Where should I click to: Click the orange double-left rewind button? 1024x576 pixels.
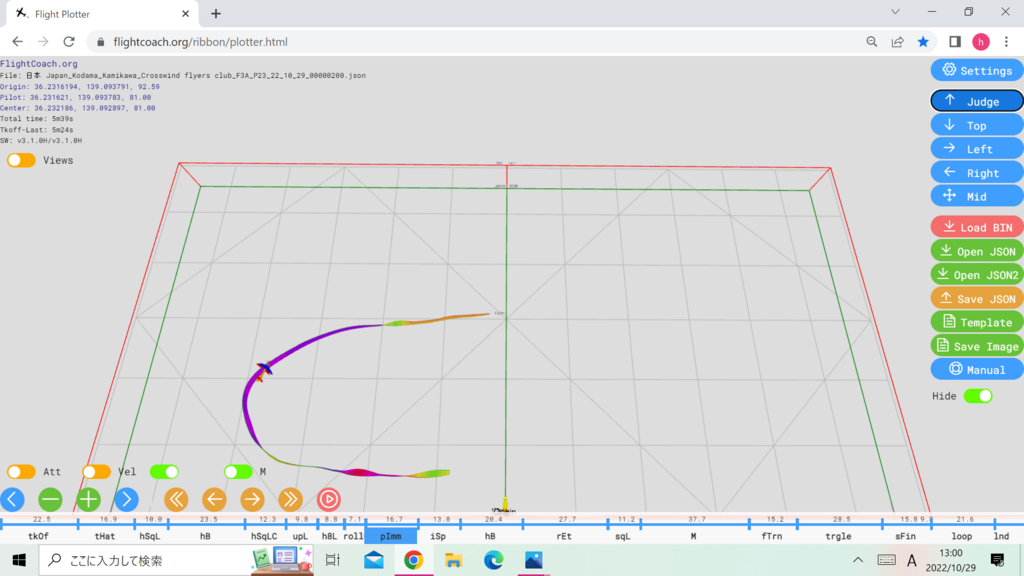176,500
